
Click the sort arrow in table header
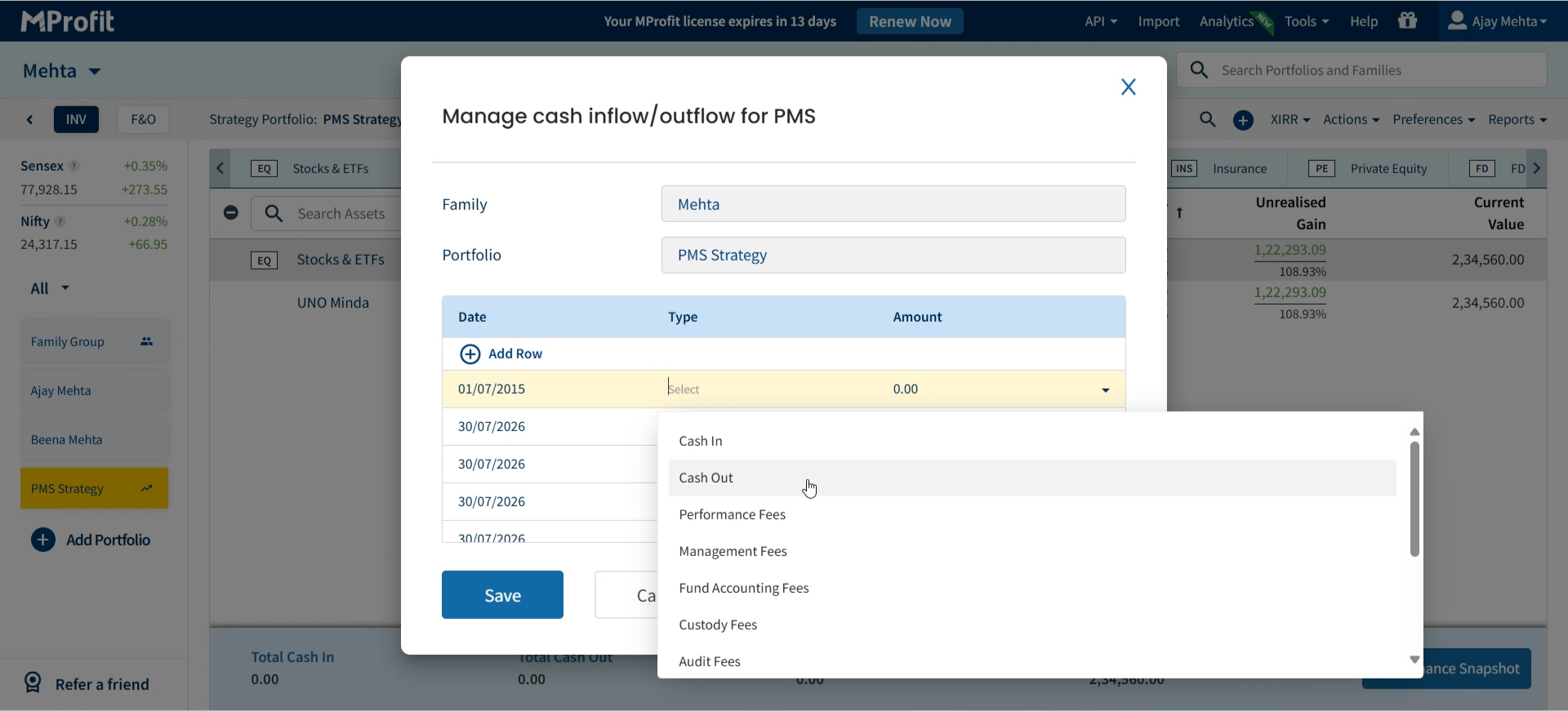point(1179,213)
